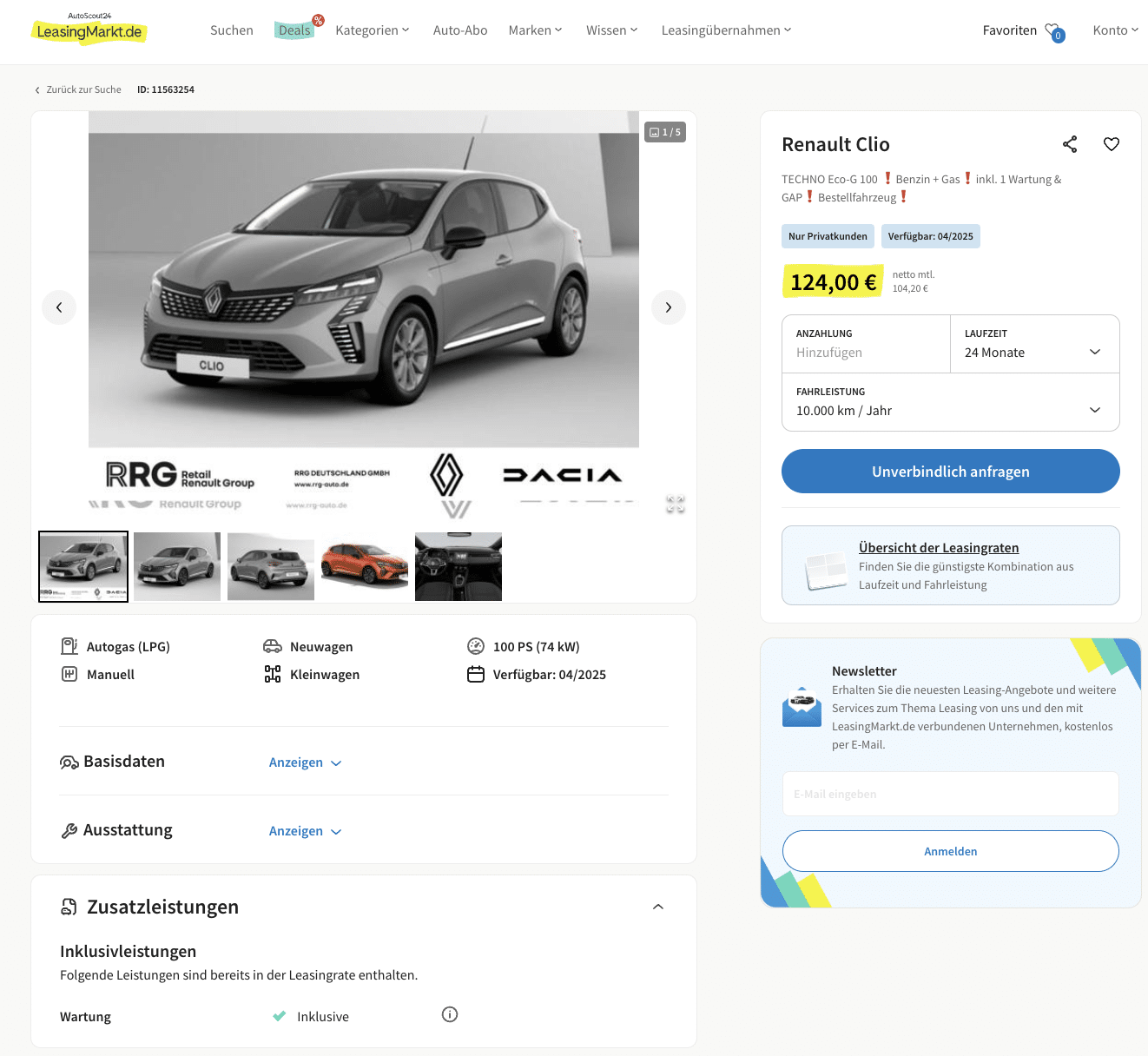Click the Autogas (LPG) fuel icon
This screenshot has width=1148, height=1056.
[x=69, y=646]
